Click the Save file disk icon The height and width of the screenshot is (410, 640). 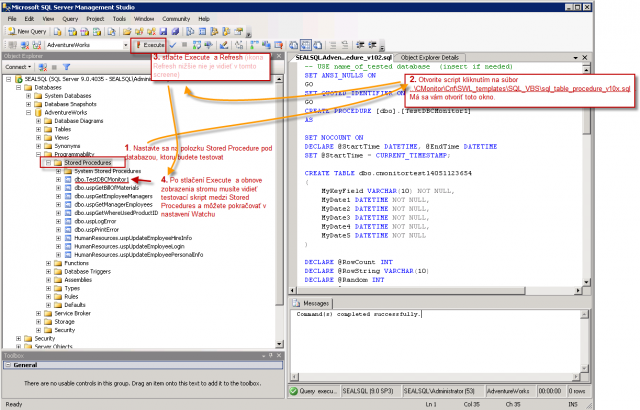pyautogui.click(x=163, y=31)
